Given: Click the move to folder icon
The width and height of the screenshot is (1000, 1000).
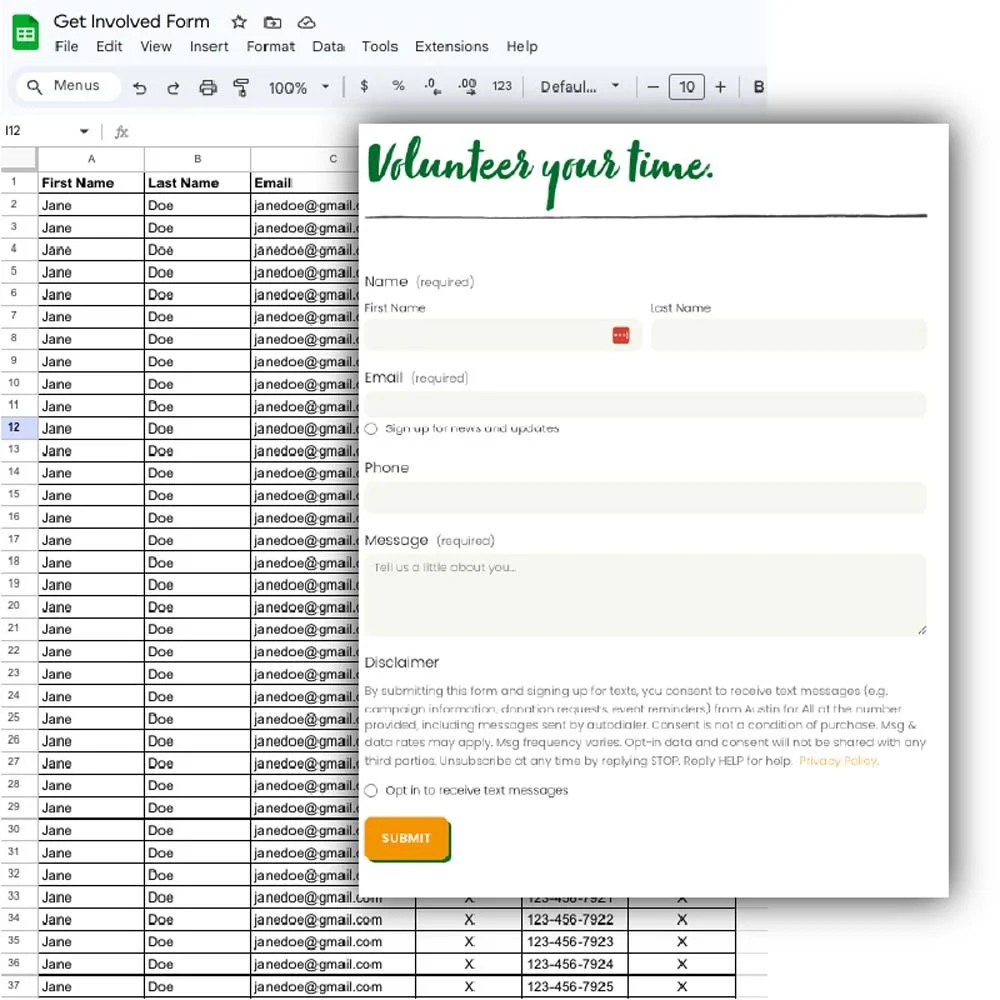Looking at the screenshot, I should coord(272,22).
